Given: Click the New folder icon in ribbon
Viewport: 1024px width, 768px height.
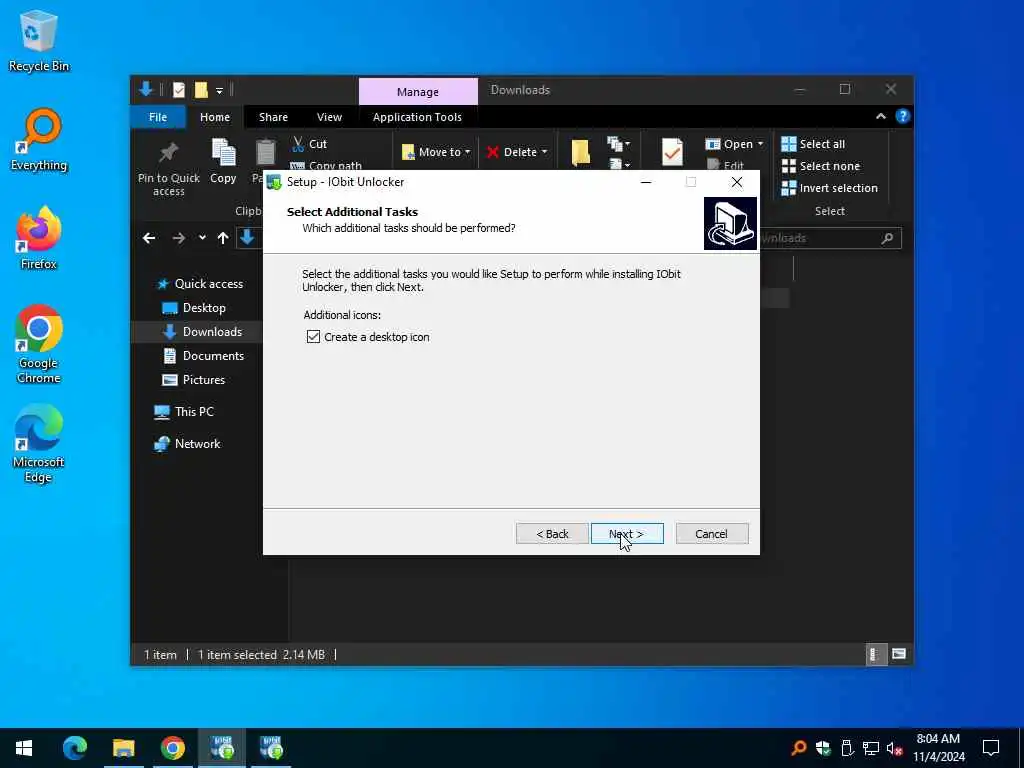Looking at the screenshot, I should 581,153.
